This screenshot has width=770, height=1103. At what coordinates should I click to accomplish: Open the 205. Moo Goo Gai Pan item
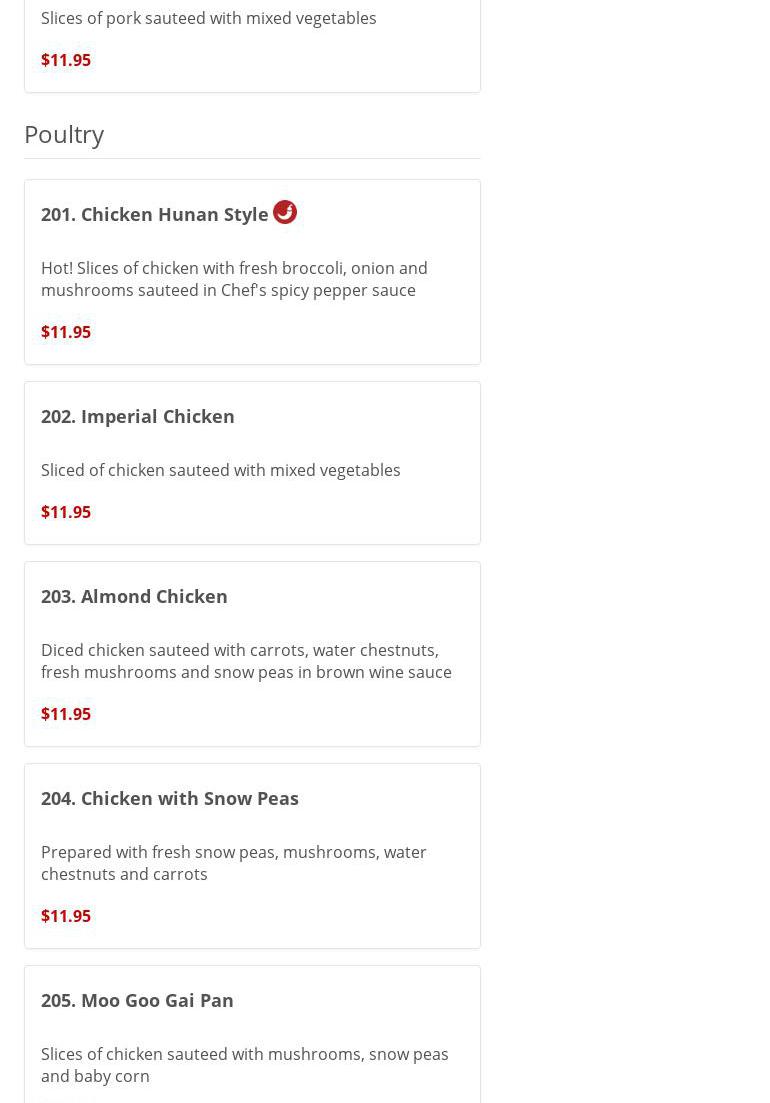point(137,1000)
